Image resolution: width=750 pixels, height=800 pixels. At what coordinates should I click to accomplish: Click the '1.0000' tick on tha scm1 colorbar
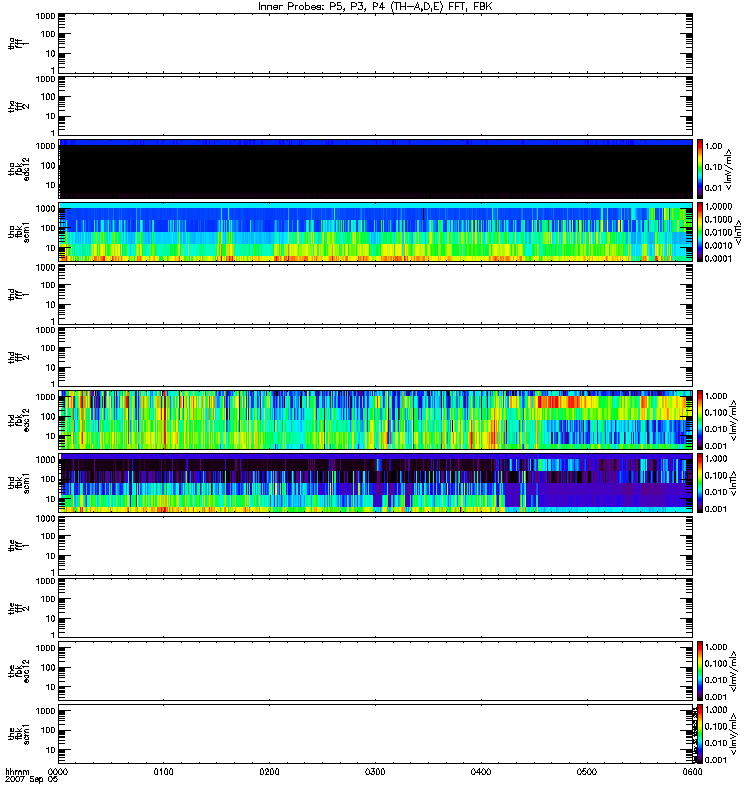point(718,207)
